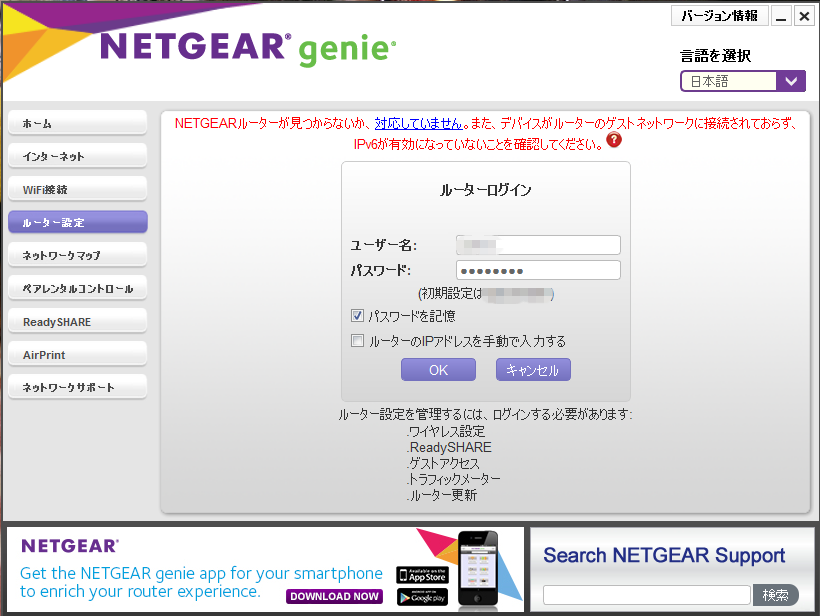
Task: Open the バージョン情報 button
Action: click(720, 16)
